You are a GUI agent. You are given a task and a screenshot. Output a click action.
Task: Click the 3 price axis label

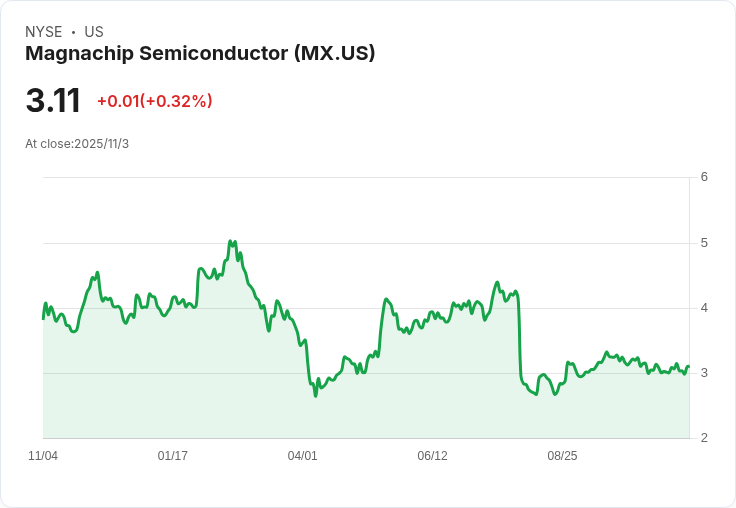(x=704, y=373)
